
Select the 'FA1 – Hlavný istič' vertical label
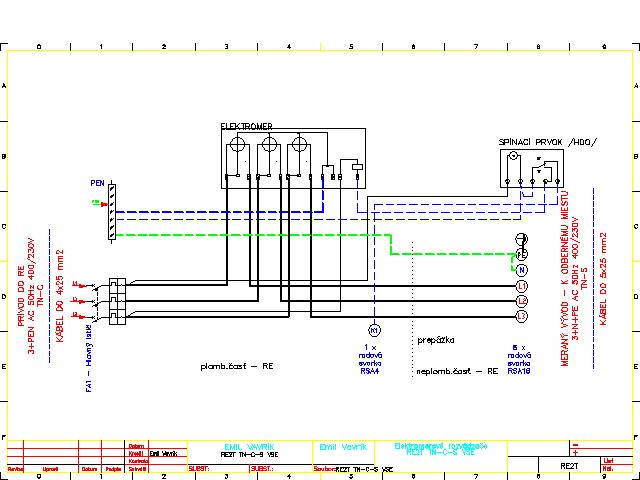[x=89, y=359]
